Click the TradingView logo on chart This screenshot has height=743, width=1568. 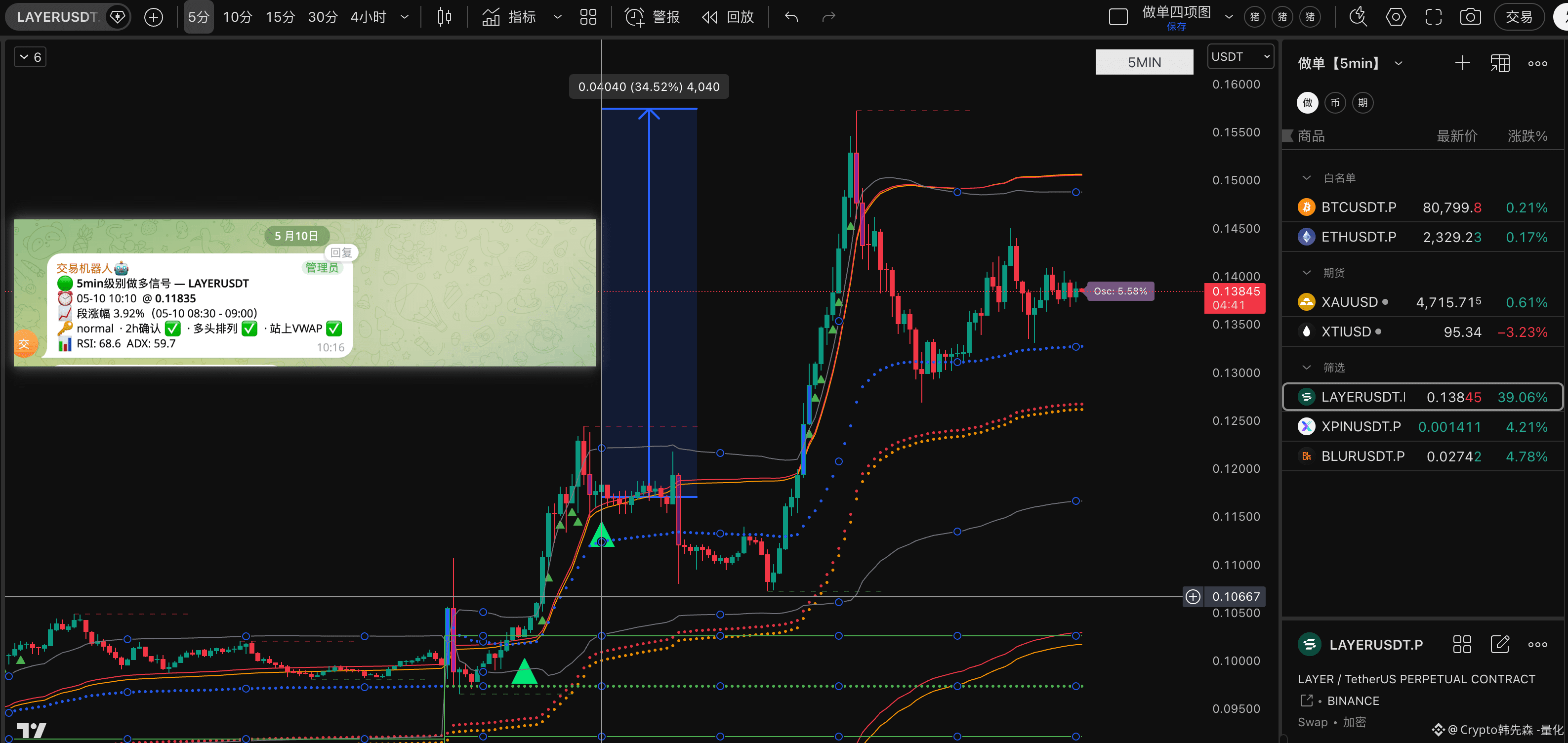pos(31,730)
